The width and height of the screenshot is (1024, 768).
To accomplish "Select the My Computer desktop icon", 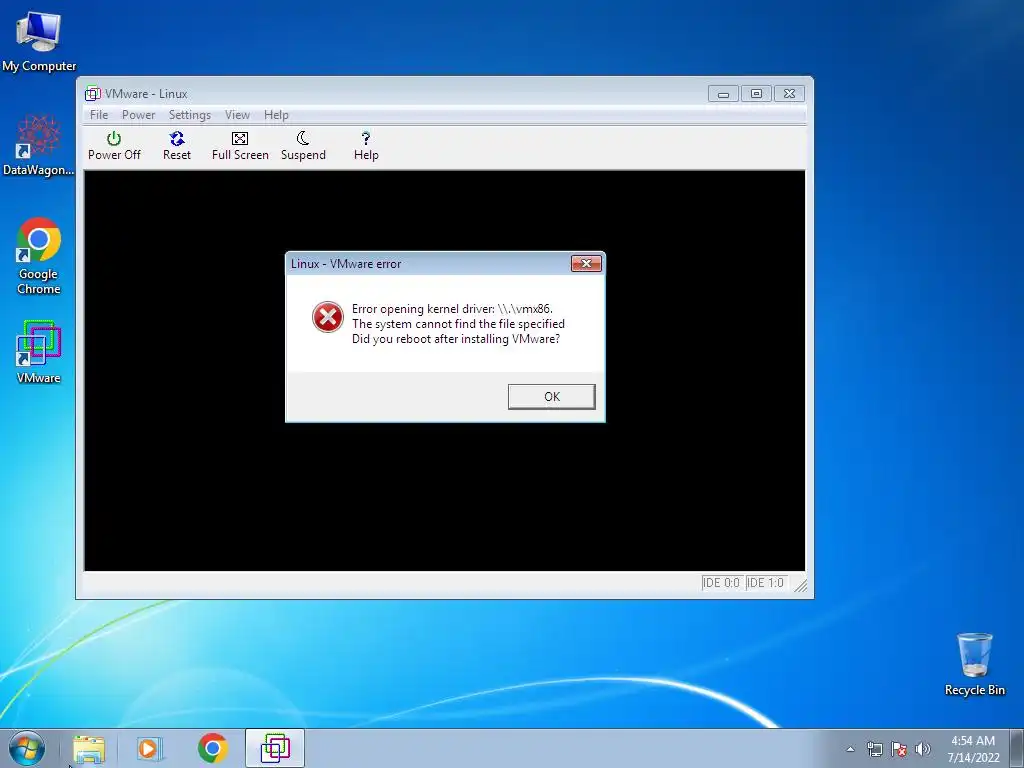I will tap(39, 41).
